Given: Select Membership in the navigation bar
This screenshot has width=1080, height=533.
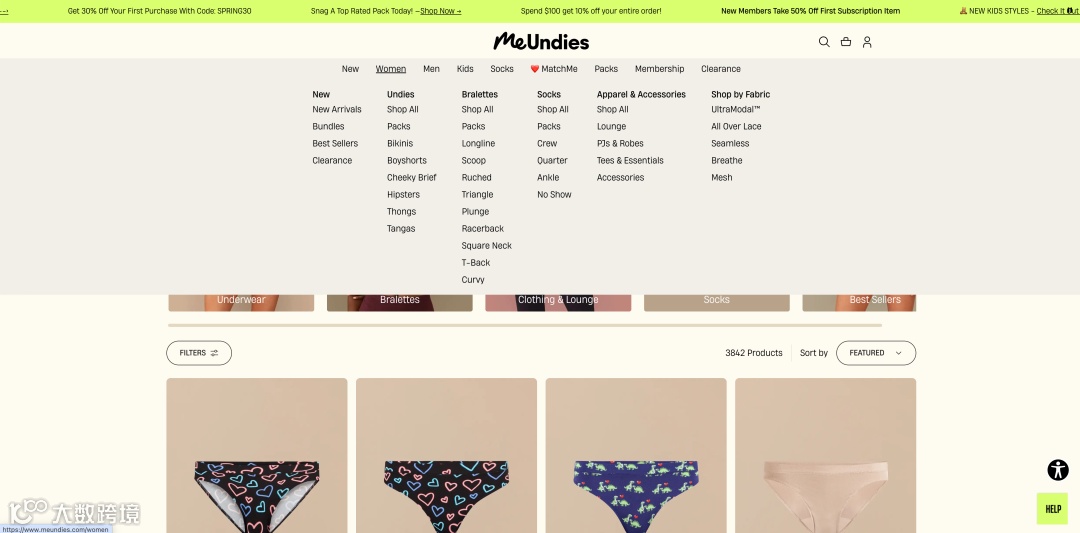Looking at the screenshot, I should tap(659, 69).
